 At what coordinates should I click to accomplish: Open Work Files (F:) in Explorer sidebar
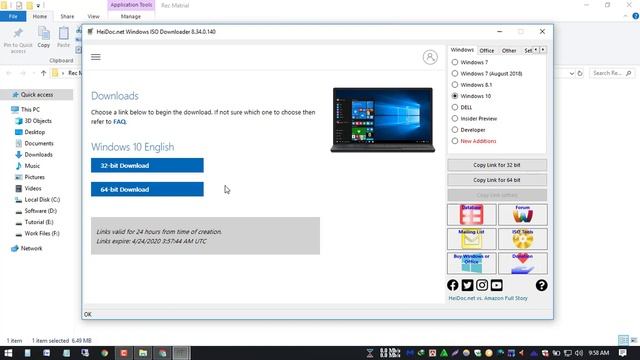pos(42,233)
